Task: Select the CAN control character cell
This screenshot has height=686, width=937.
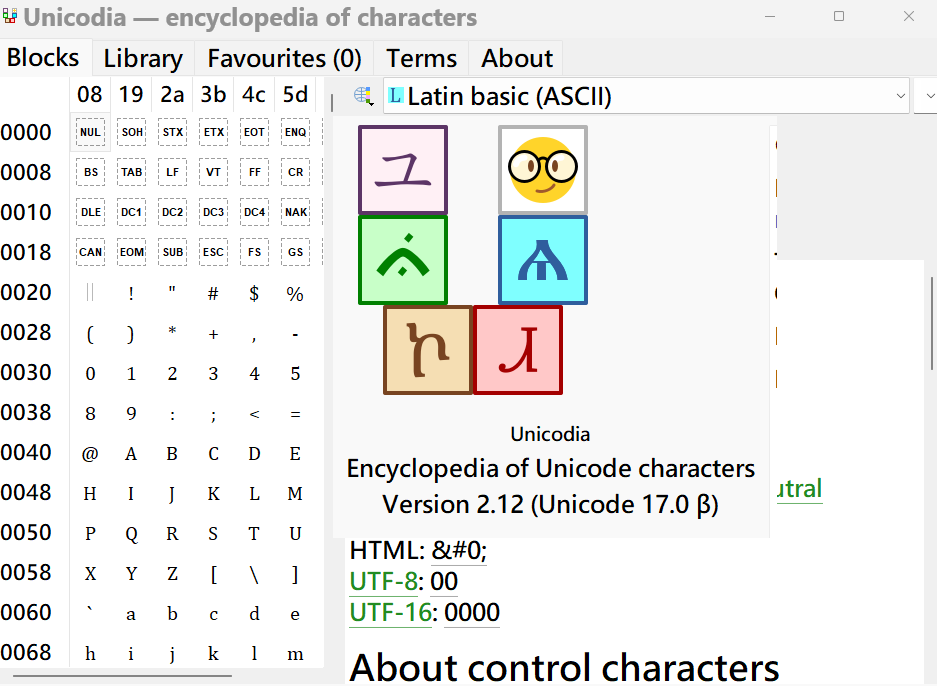Action: [90, 252]
